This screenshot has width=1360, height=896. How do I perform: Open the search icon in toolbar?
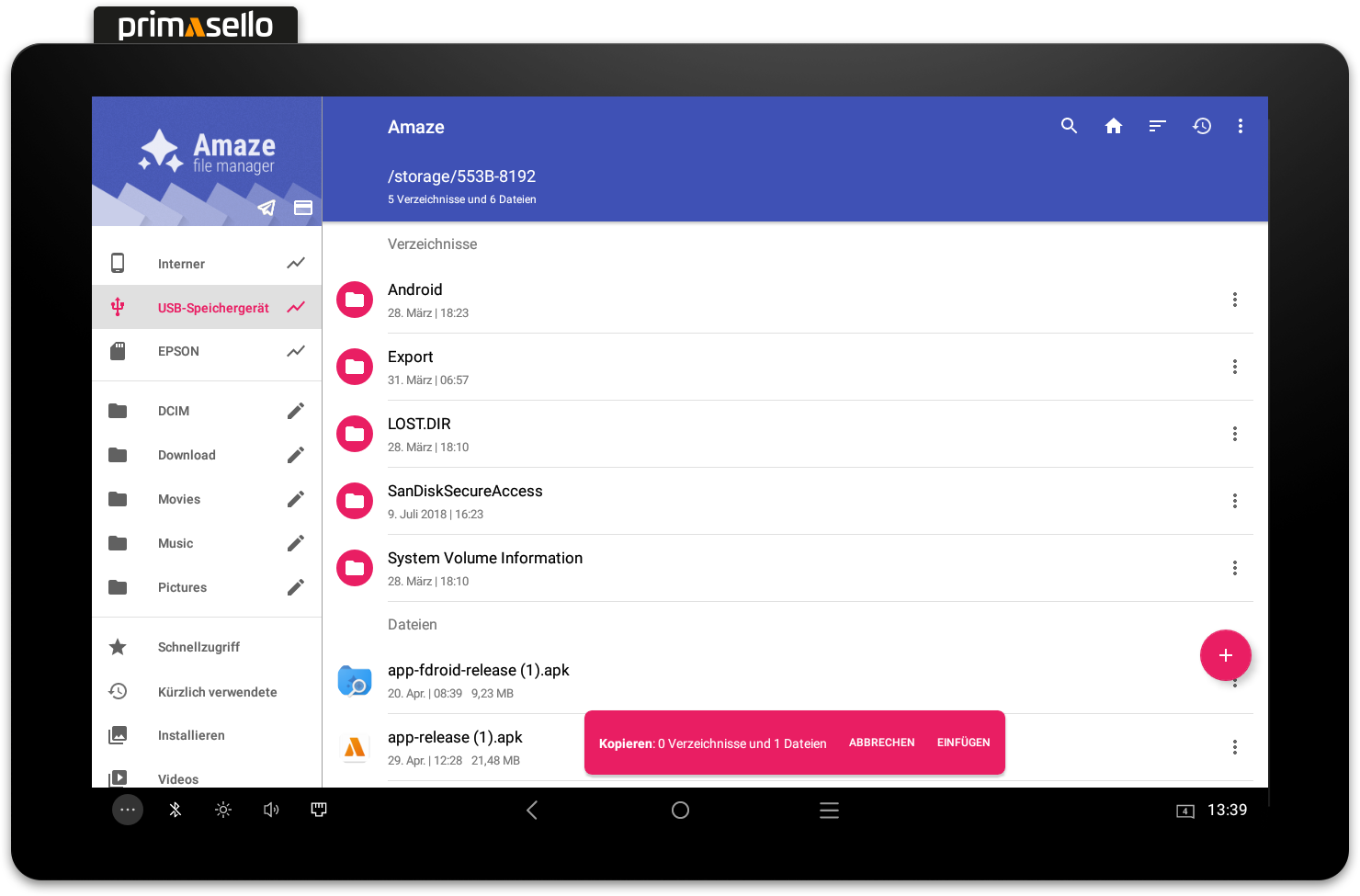[x=1069, y=126]
